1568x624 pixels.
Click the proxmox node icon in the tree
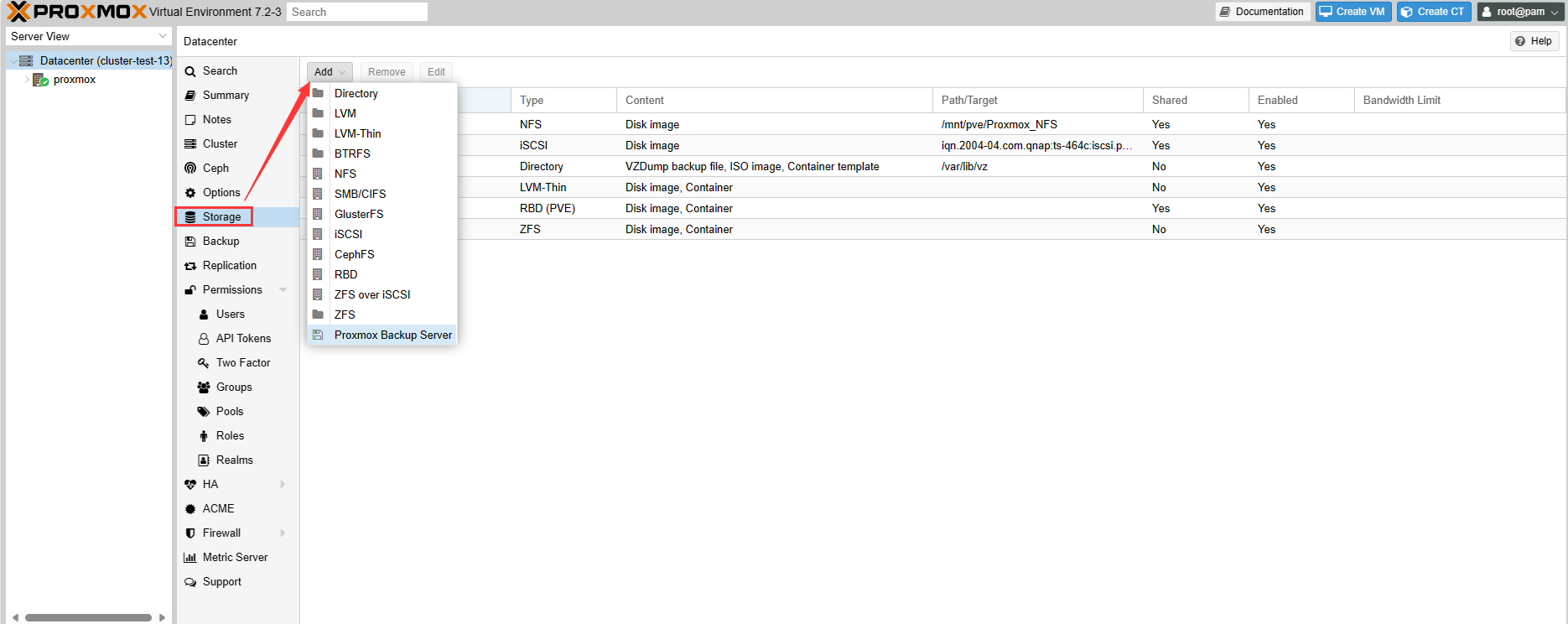pyautogui.click(x=40, y=80)
